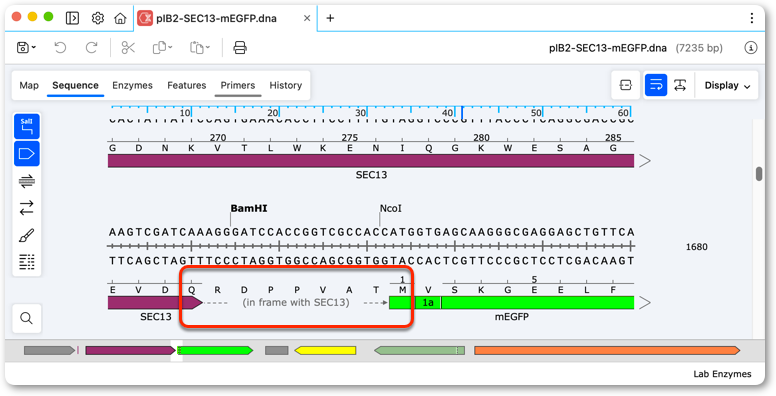The height and width of the screenshot is (396, 776).
Task: Toggle wrapped line view button
Action: pyautogui.click(x=656, y=85)
